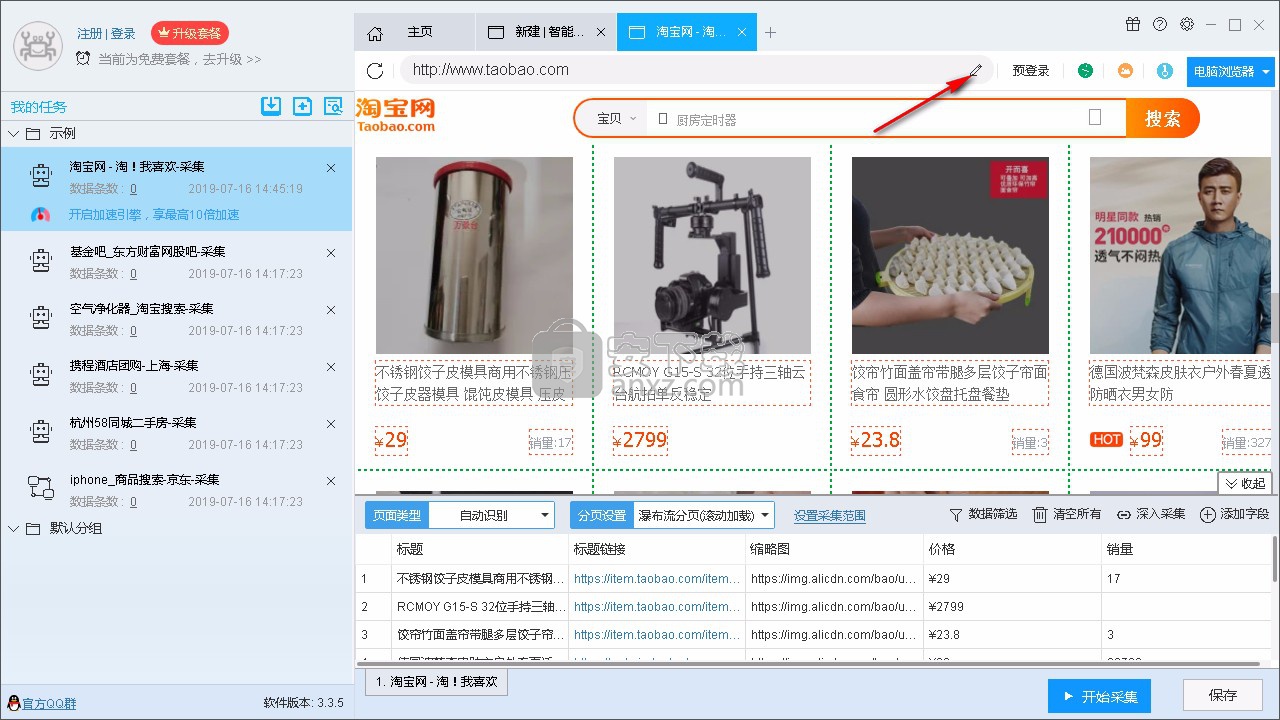Click the blue circular toolbar icon

point(1164,71)
